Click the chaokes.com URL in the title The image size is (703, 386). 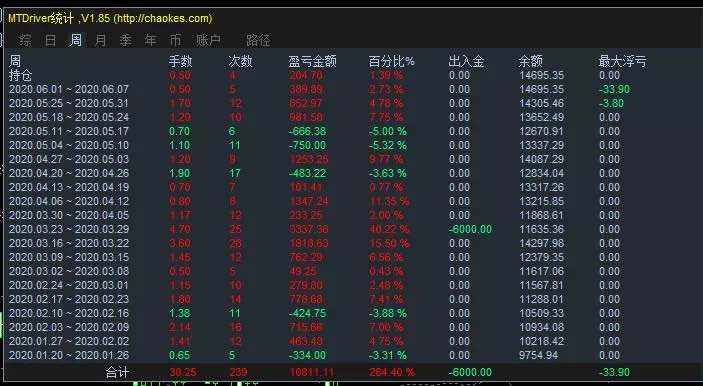click(162, 19)
